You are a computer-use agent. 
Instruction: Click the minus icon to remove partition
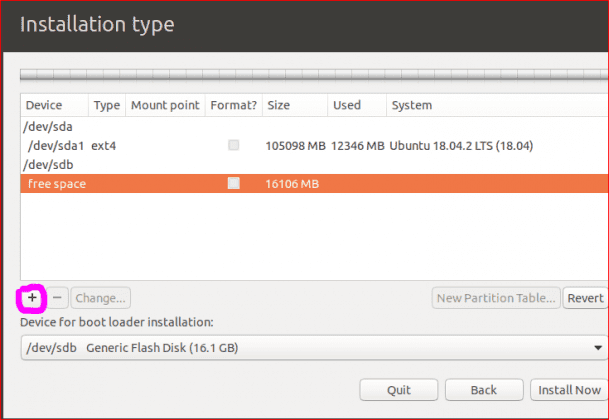(57, 297)
